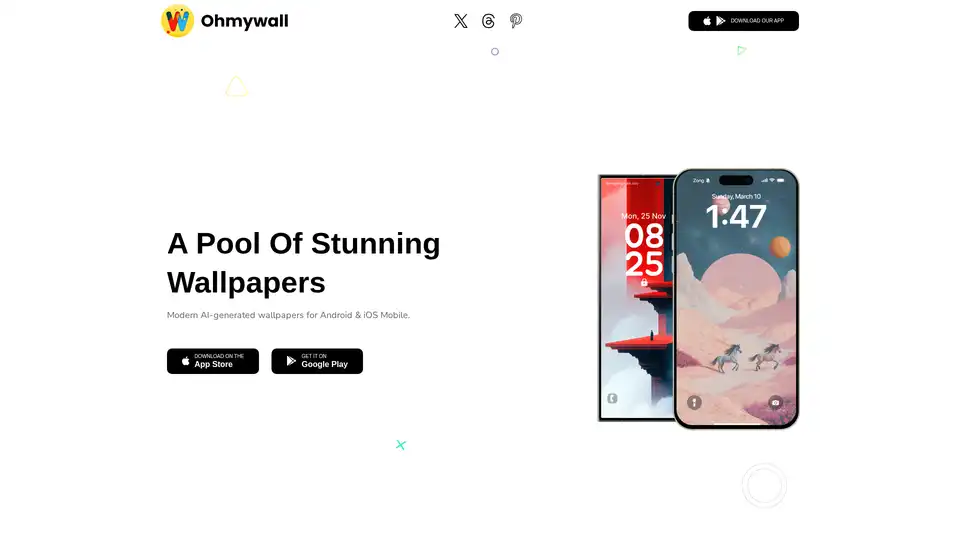
Task: Click the Apple icon in Download Our App button
Action: pyautogui.click(x=707, y=21)
